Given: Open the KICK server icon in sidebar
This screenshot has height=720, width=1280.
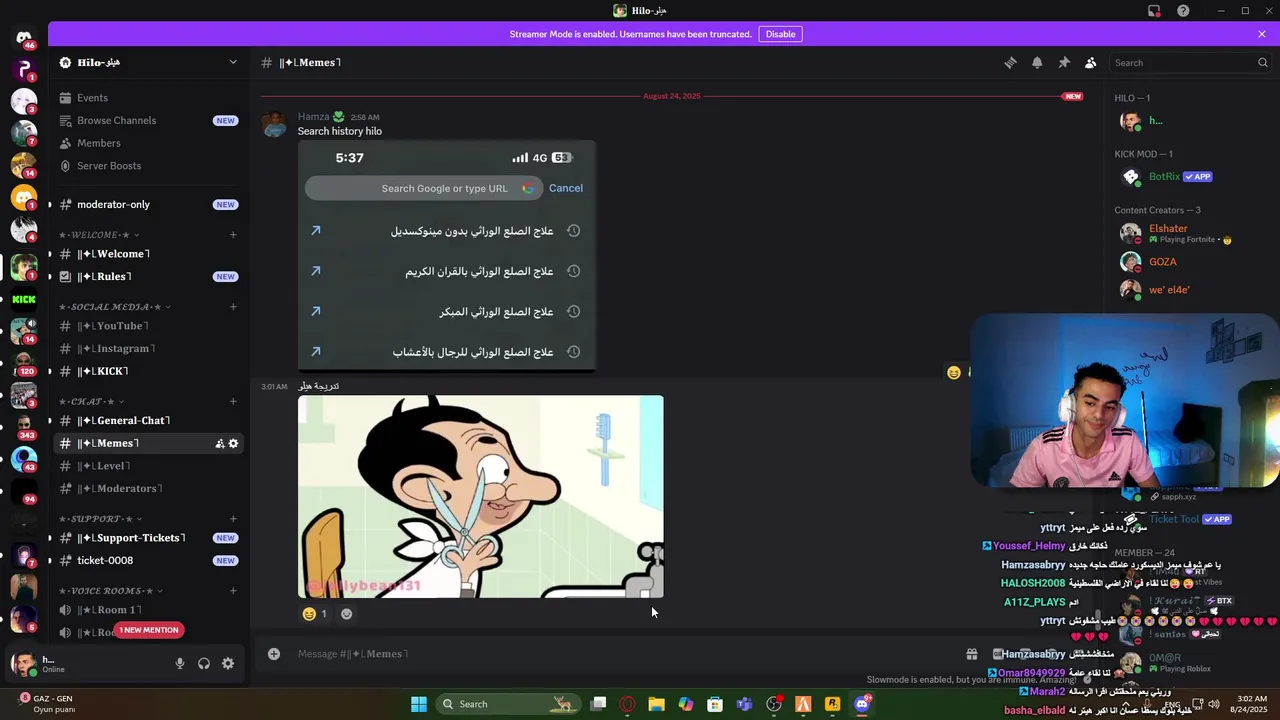Looking at the screenshot, I should coord(24,299).
